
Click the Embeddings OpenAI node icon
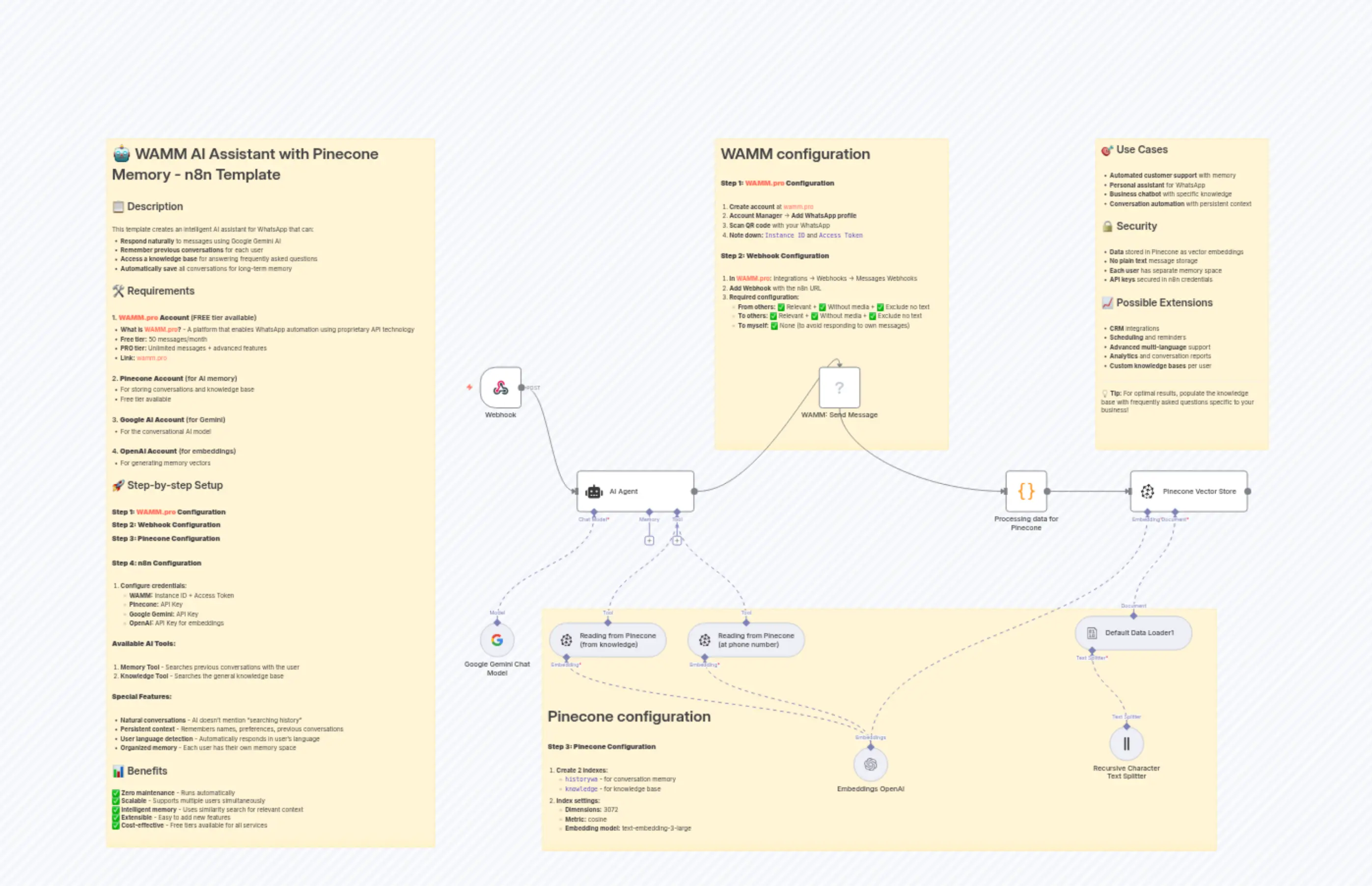[870, 765]
